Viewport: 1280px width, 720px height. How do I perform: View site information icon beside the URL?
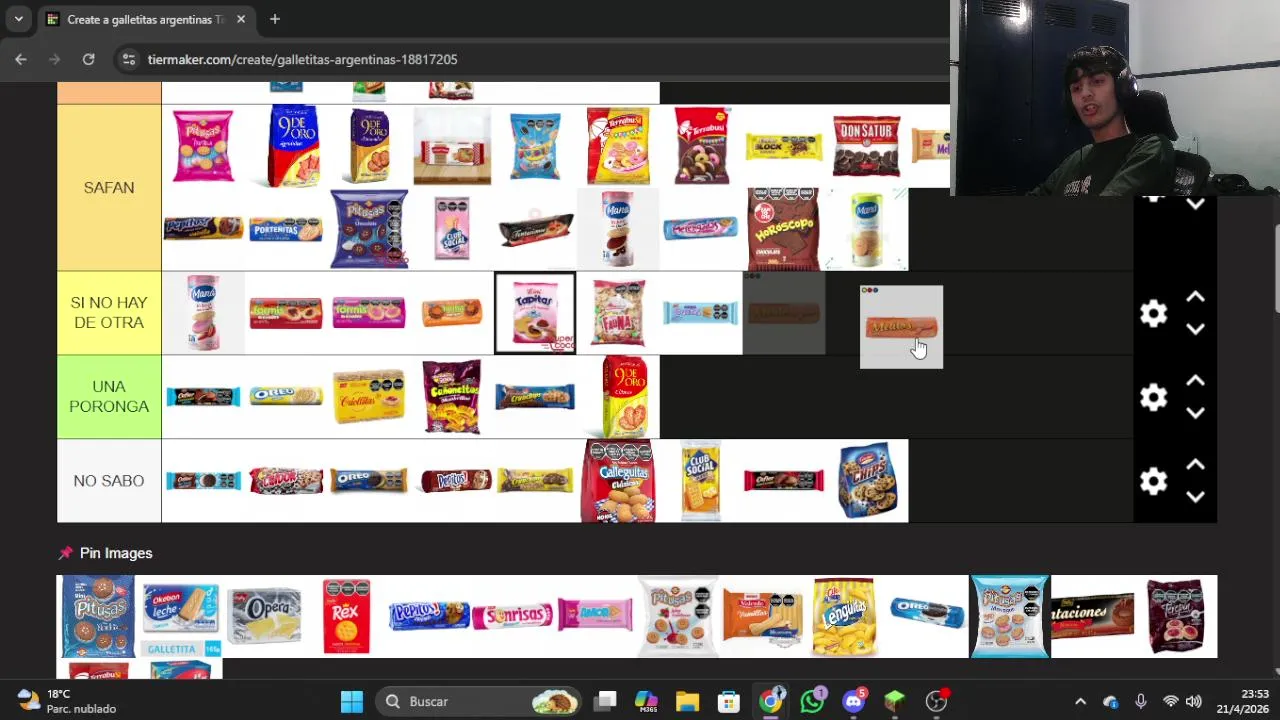[x=128, y=59]
